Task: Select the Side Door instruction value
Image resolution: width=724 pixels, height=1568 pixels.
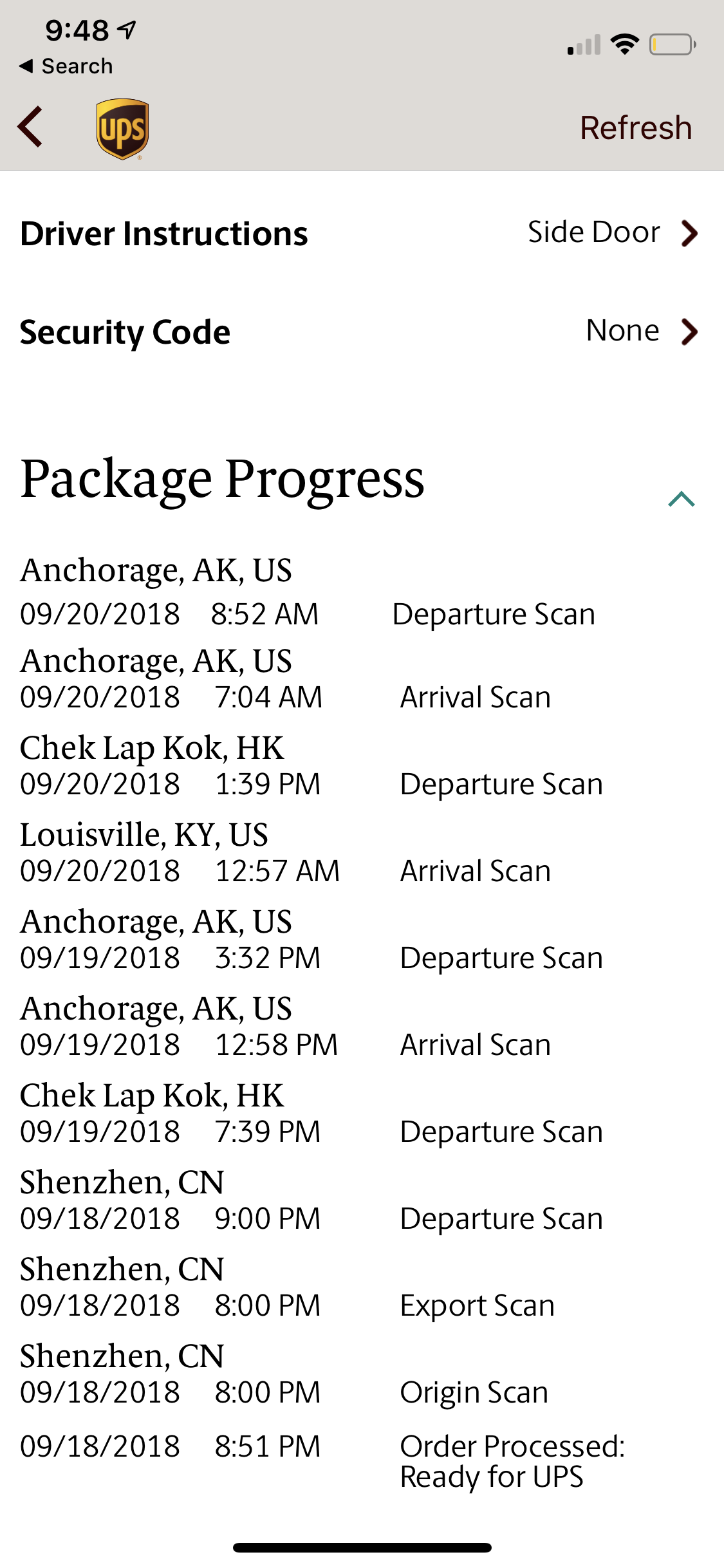Action: coord(593,232)
